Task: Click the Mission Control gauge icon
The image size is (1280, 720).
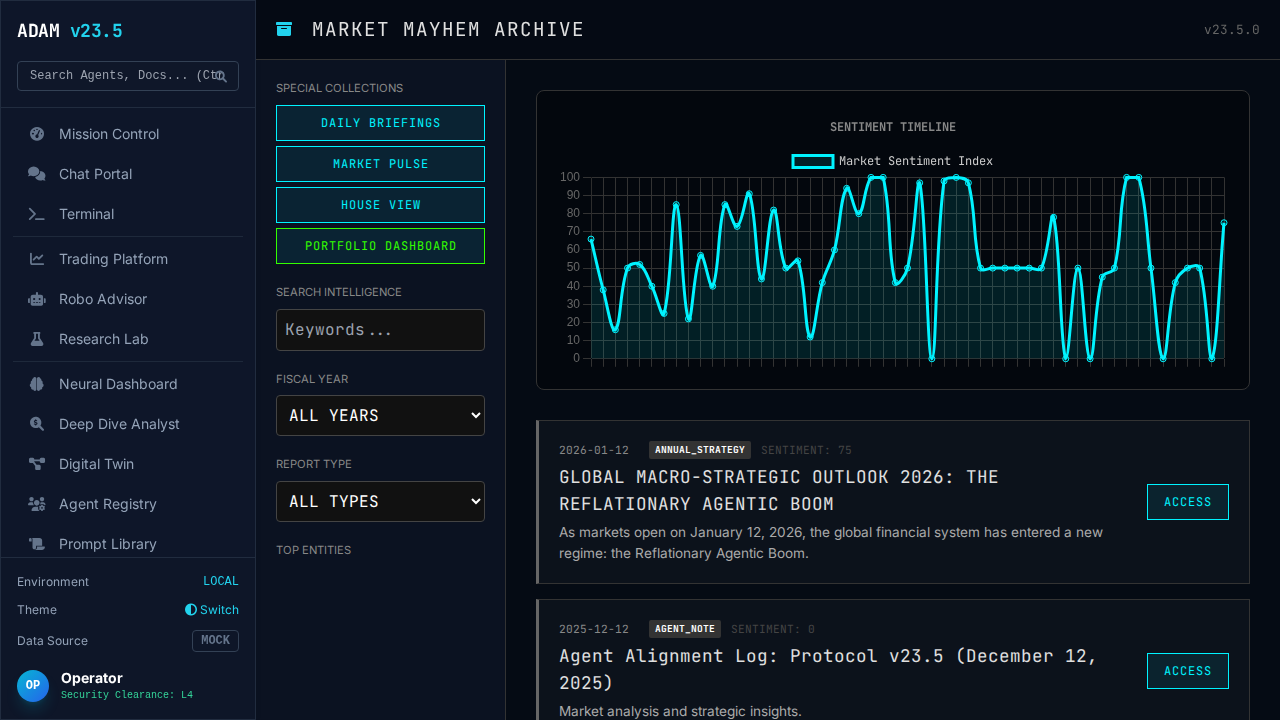Action: coord(37,134)
